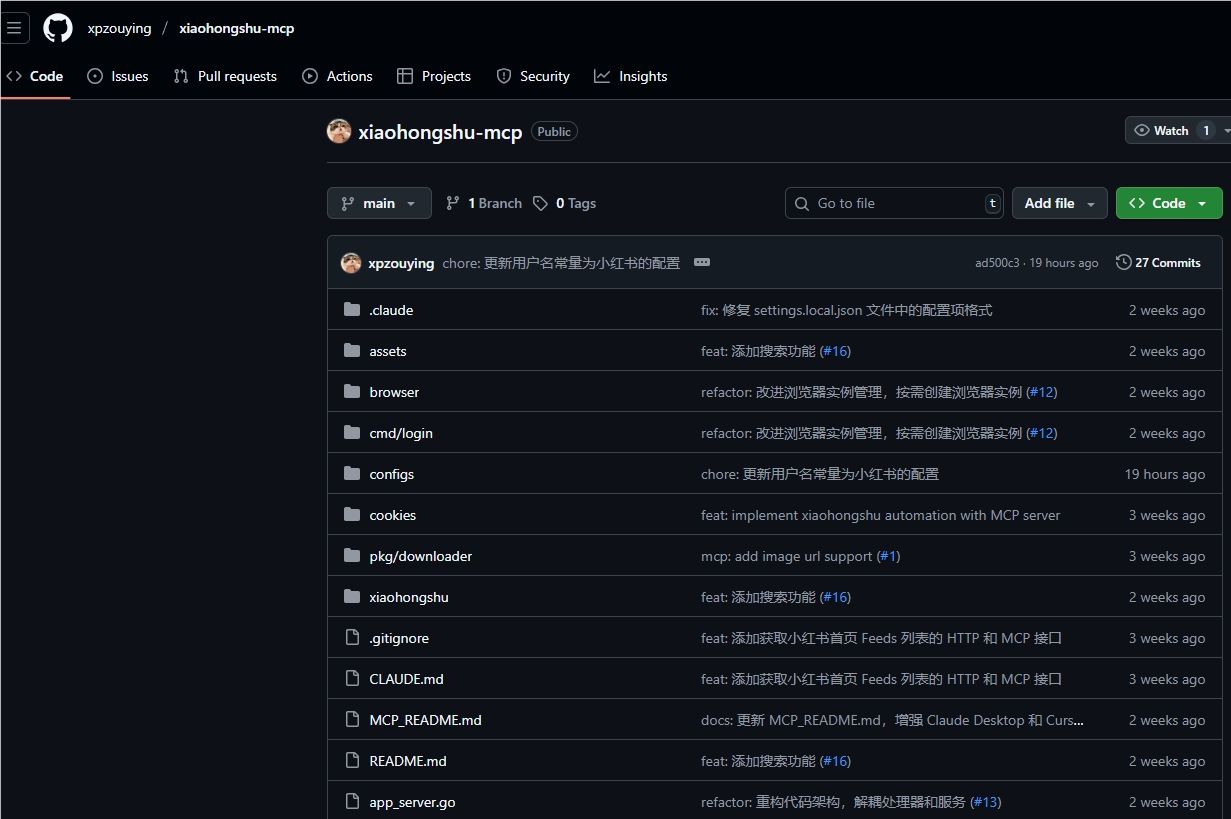Open the Watch options dropdown arrow
The height and width of the screenshot is (819, 1231).
(x=1226, y=131)
